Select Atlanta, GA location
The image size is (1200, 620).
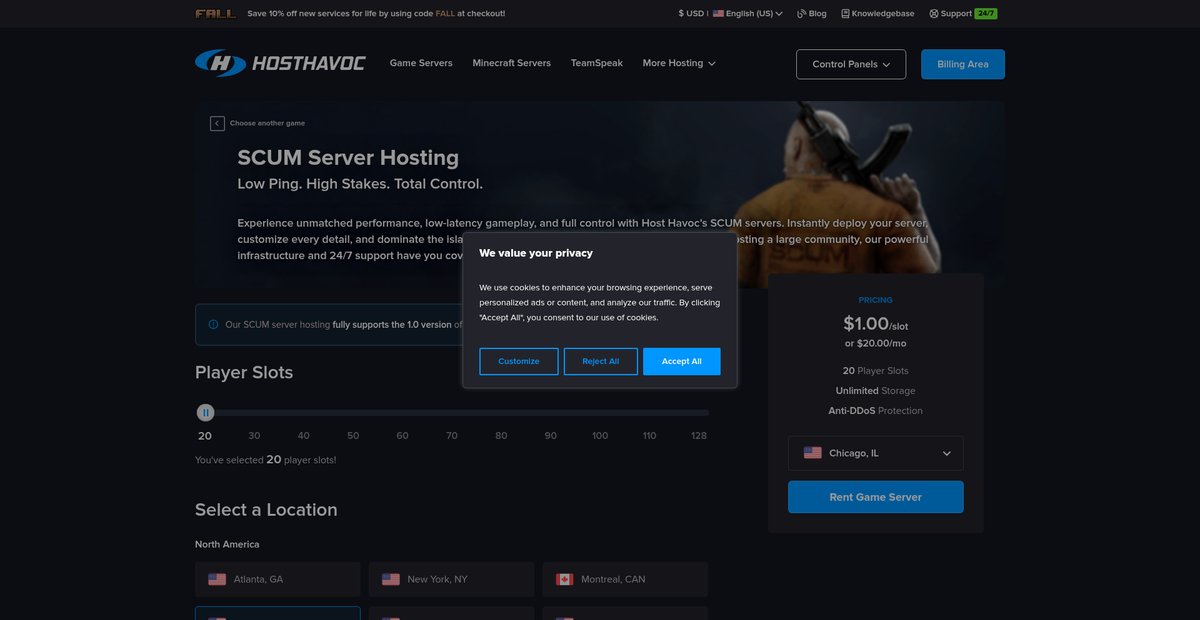(278, 579)
